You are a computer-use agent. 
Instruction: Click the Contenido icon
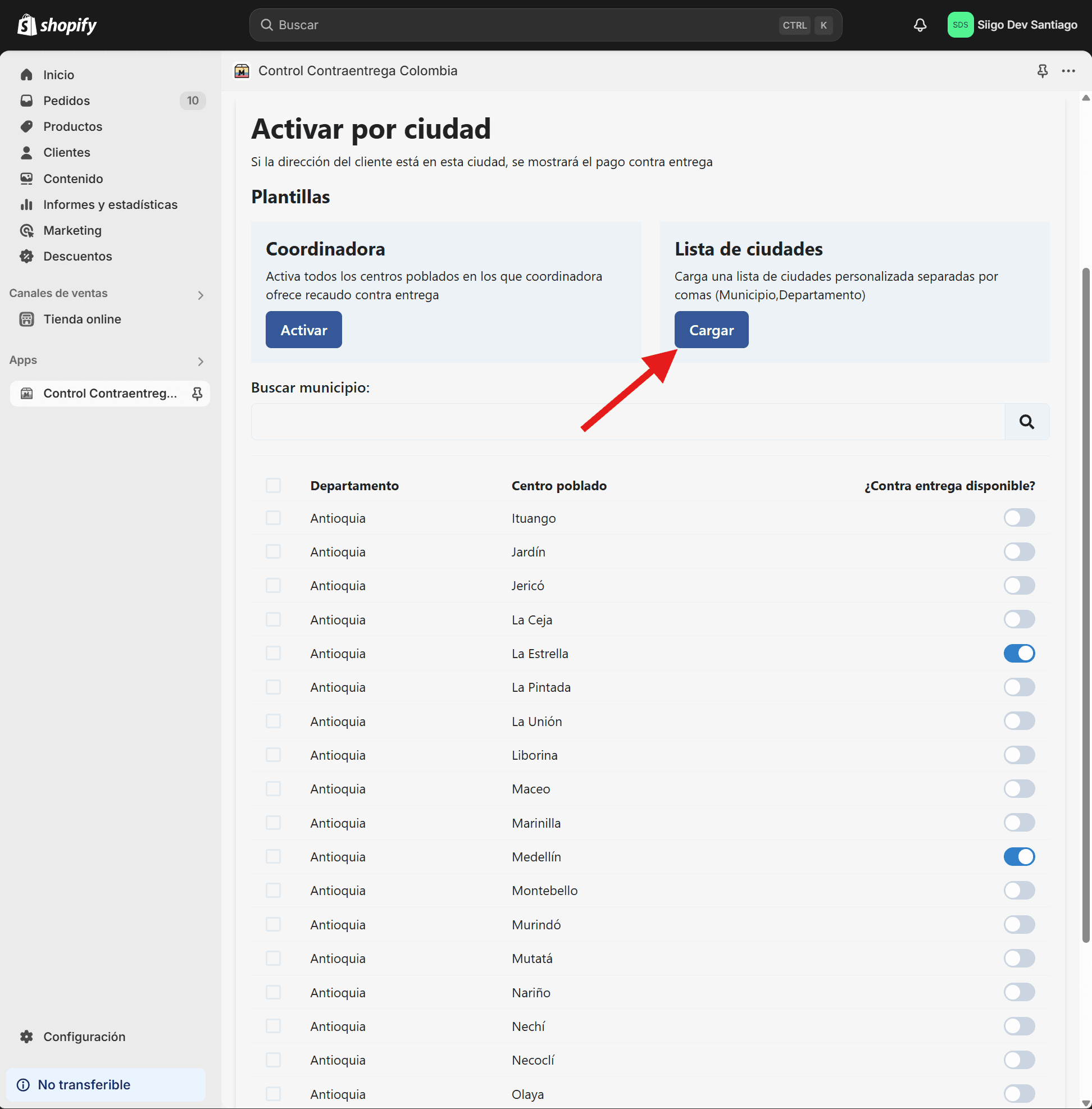(26, 179)
